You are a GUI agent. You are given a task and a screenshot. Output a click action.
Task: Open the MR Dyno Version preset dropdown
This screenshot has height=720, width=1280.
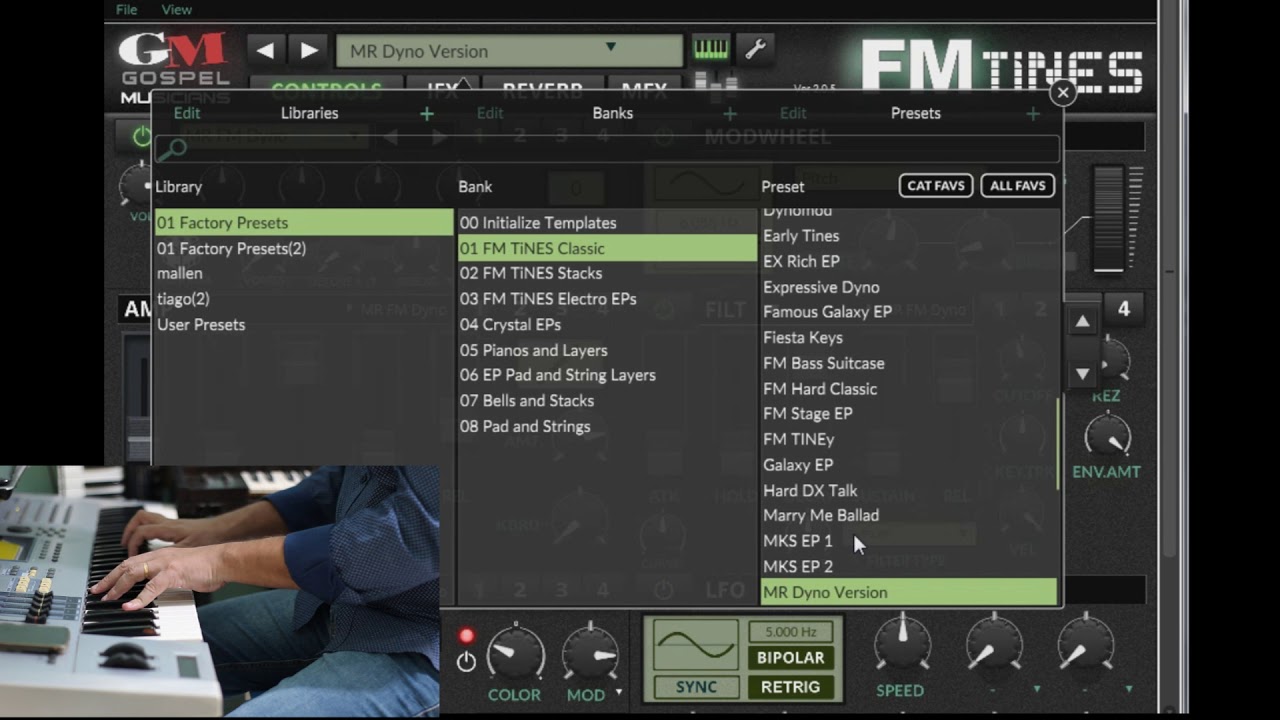tap(509, 51)
